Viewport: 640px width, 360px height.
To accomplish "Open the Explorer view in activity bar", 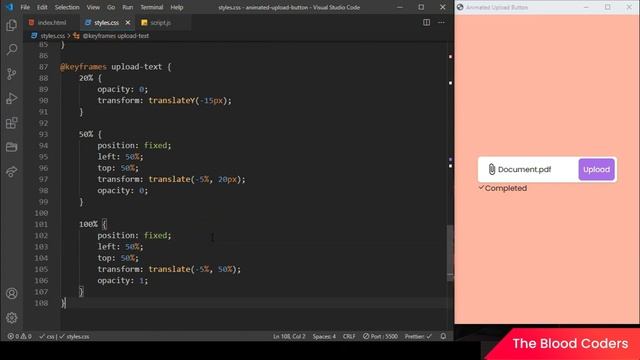I will click(x=11, y=25).
